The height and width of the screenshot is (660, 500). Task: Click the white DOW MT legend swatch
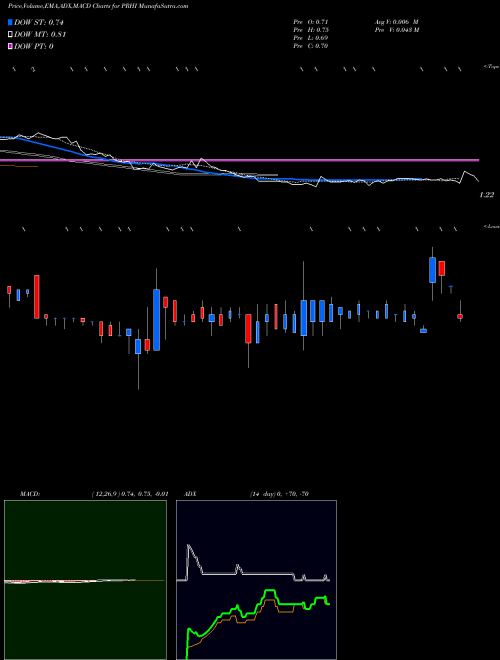(x=11, y=34)
